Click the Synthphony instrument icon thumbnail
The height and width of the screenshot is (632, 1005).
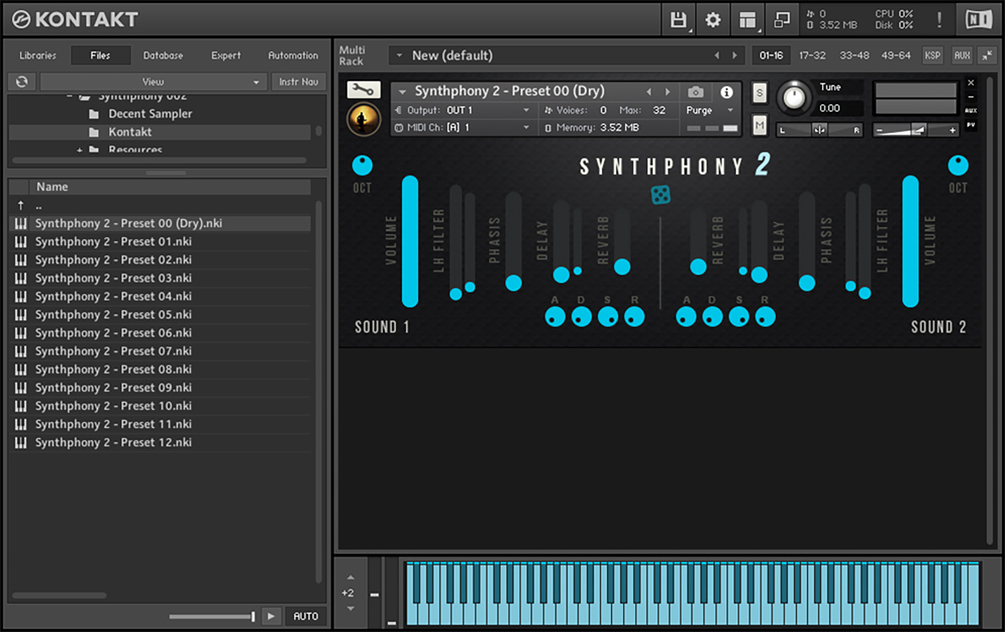coord(363,119)
